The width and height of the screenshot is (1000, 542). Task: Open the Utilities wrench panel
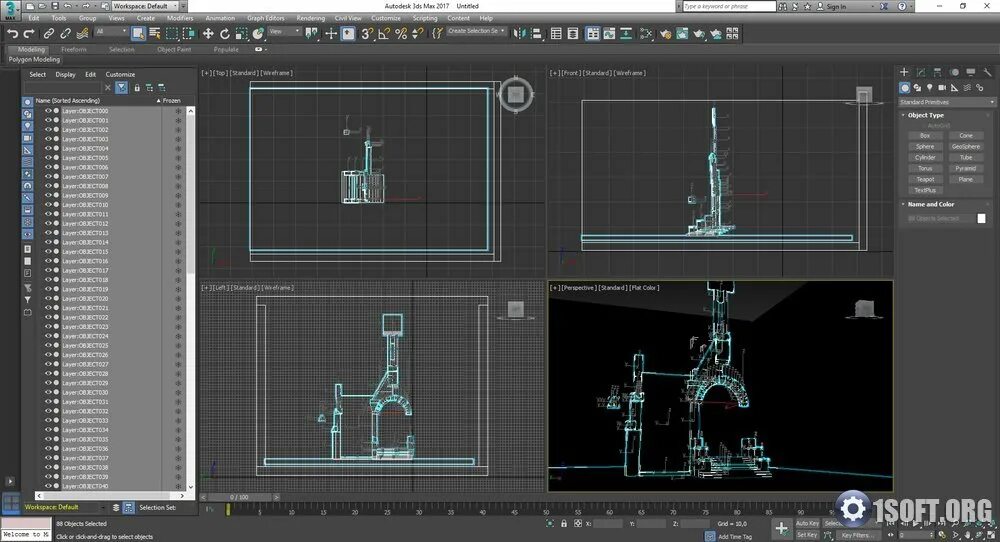[x=986, y=72]
